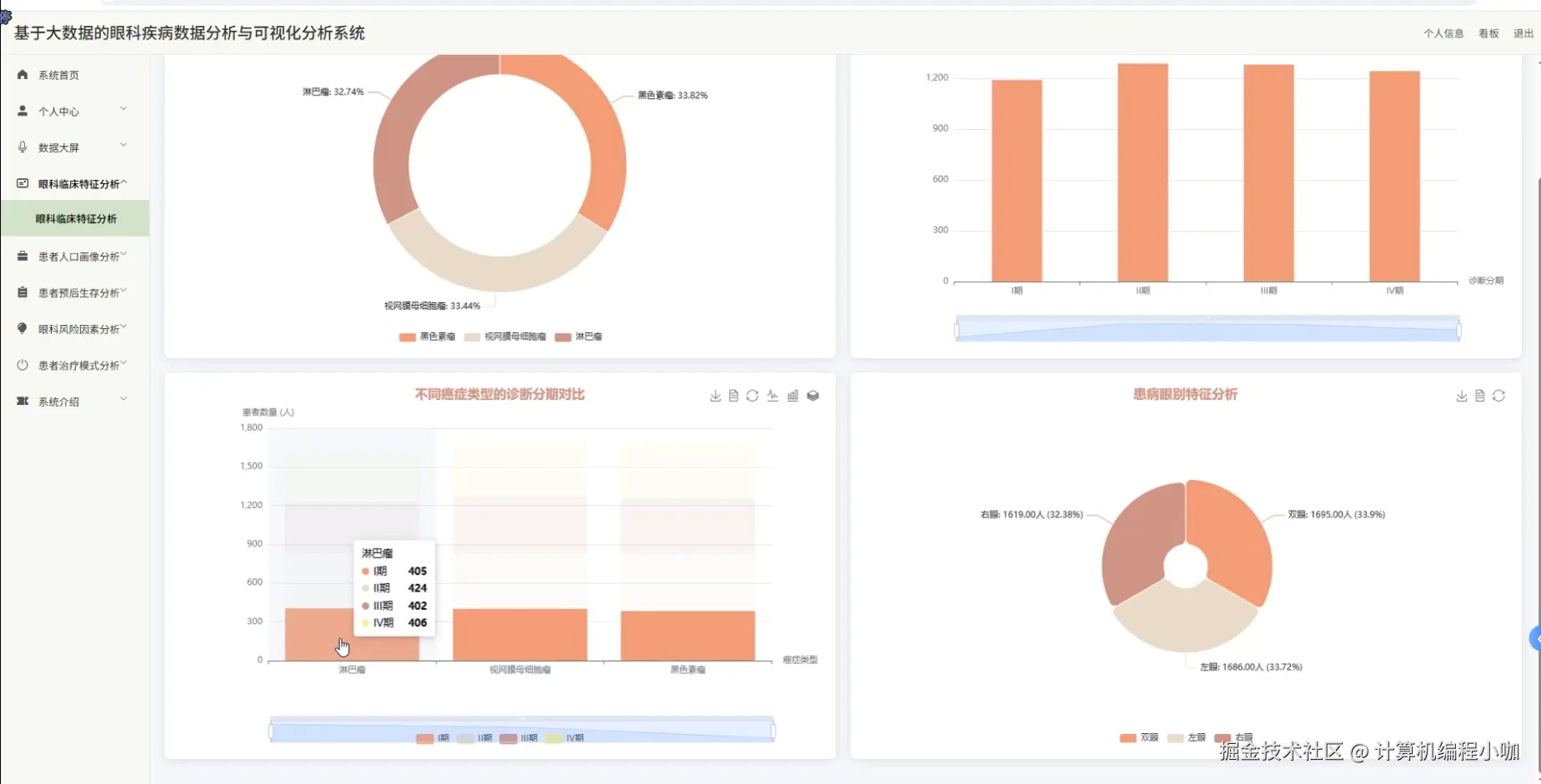Expand the 系统介绍 chevron
1541x784 pixels.
[123, 399]
